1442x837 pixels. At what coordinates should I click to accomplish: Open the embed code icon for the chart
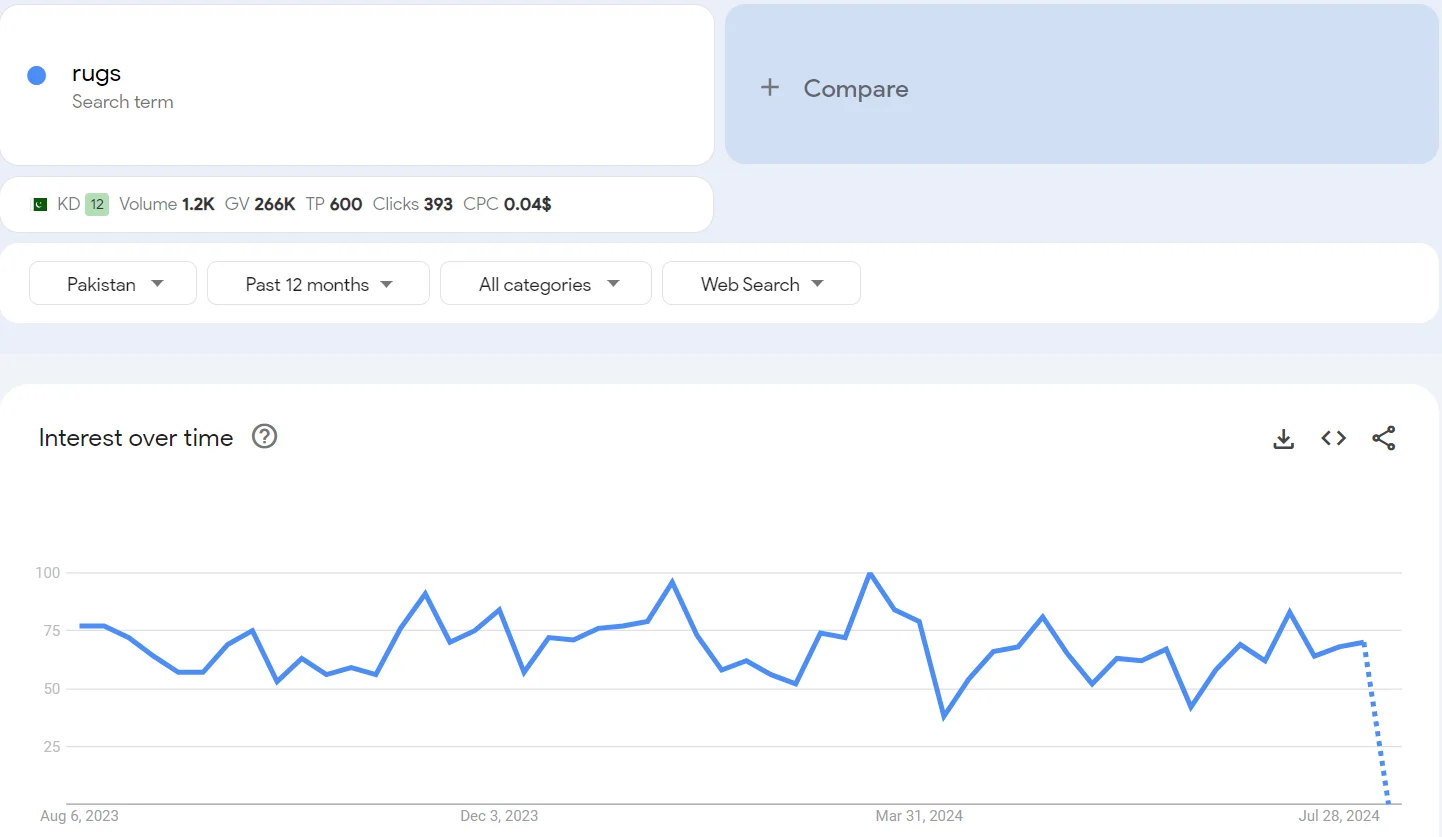click(1333, 438)
